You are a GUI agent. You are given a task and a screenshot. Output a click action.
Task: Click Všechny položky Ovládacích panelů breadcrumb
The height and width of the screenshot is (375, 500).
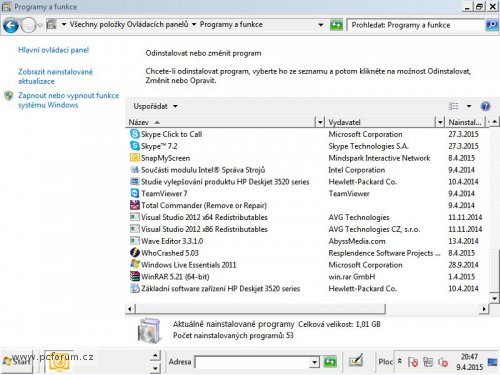click(129, 24)
